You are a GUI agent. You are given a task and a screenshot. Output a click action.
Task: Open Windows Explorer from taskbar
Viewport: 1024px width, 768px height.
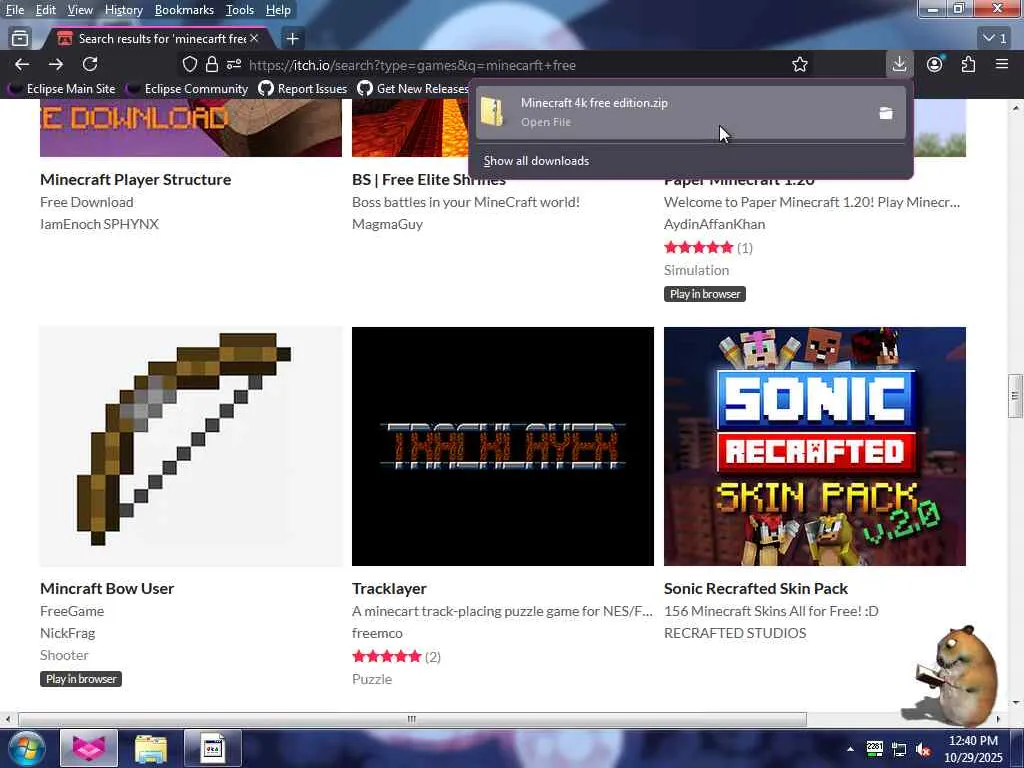click(x=151, y=748)
